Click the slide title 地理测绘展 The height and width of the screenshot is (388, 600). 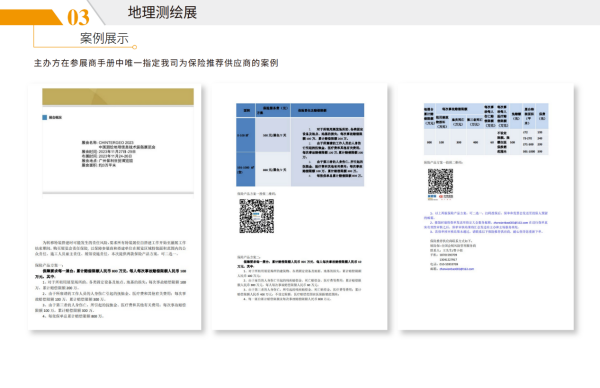pyautogui.click(x=162, y=13)
